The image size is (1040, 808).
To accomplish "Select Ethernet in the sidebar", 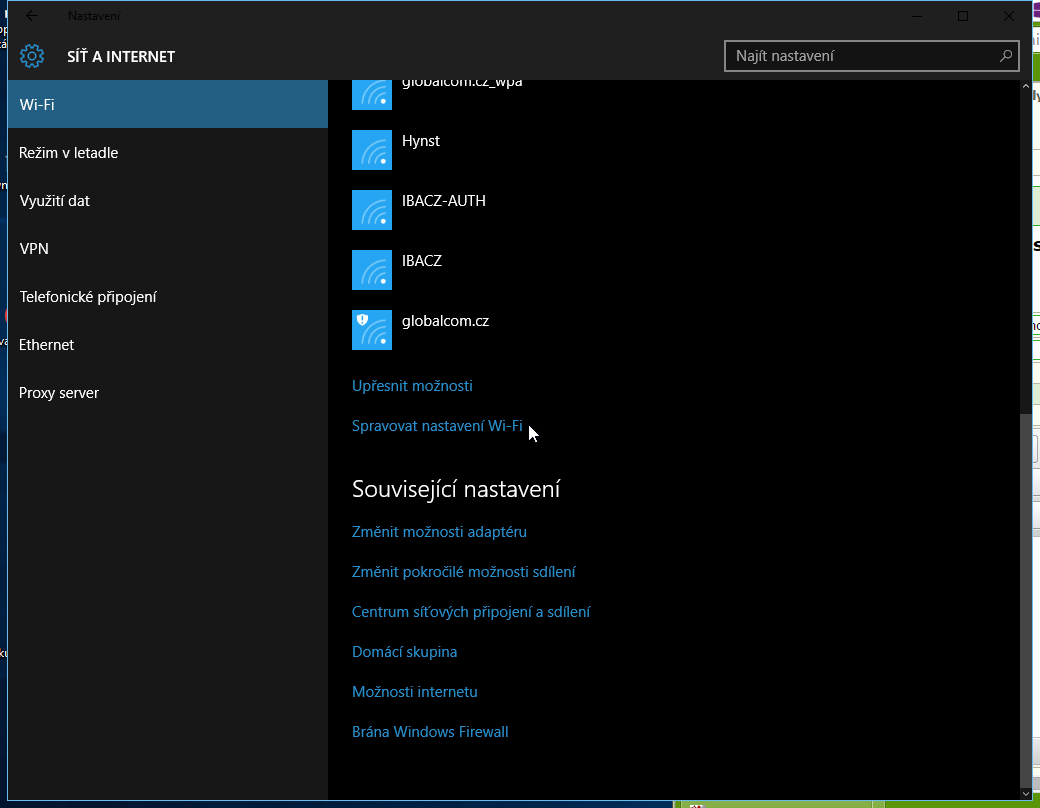I will point(47,345).
